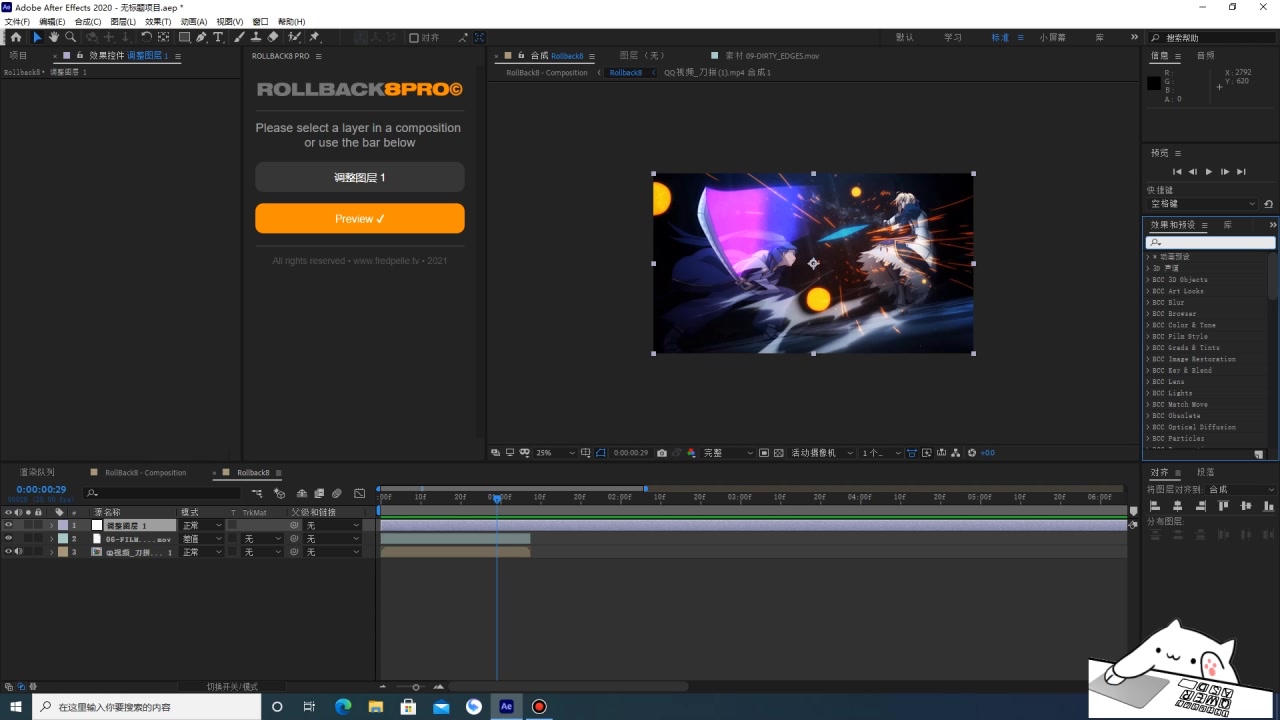1280x720 pixels.
Task: Toggle transparency grid in viewer
Action: [x=778, y=452]
